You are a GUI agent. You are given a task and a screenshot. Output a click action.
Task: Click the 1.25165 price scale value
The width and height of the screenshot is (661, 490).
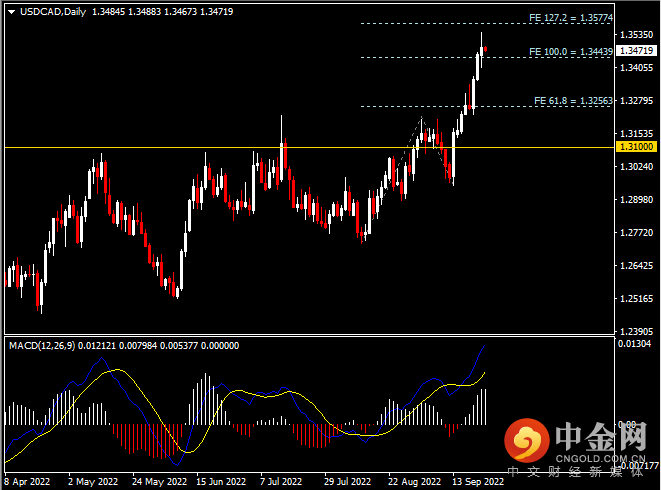(637, 299)
